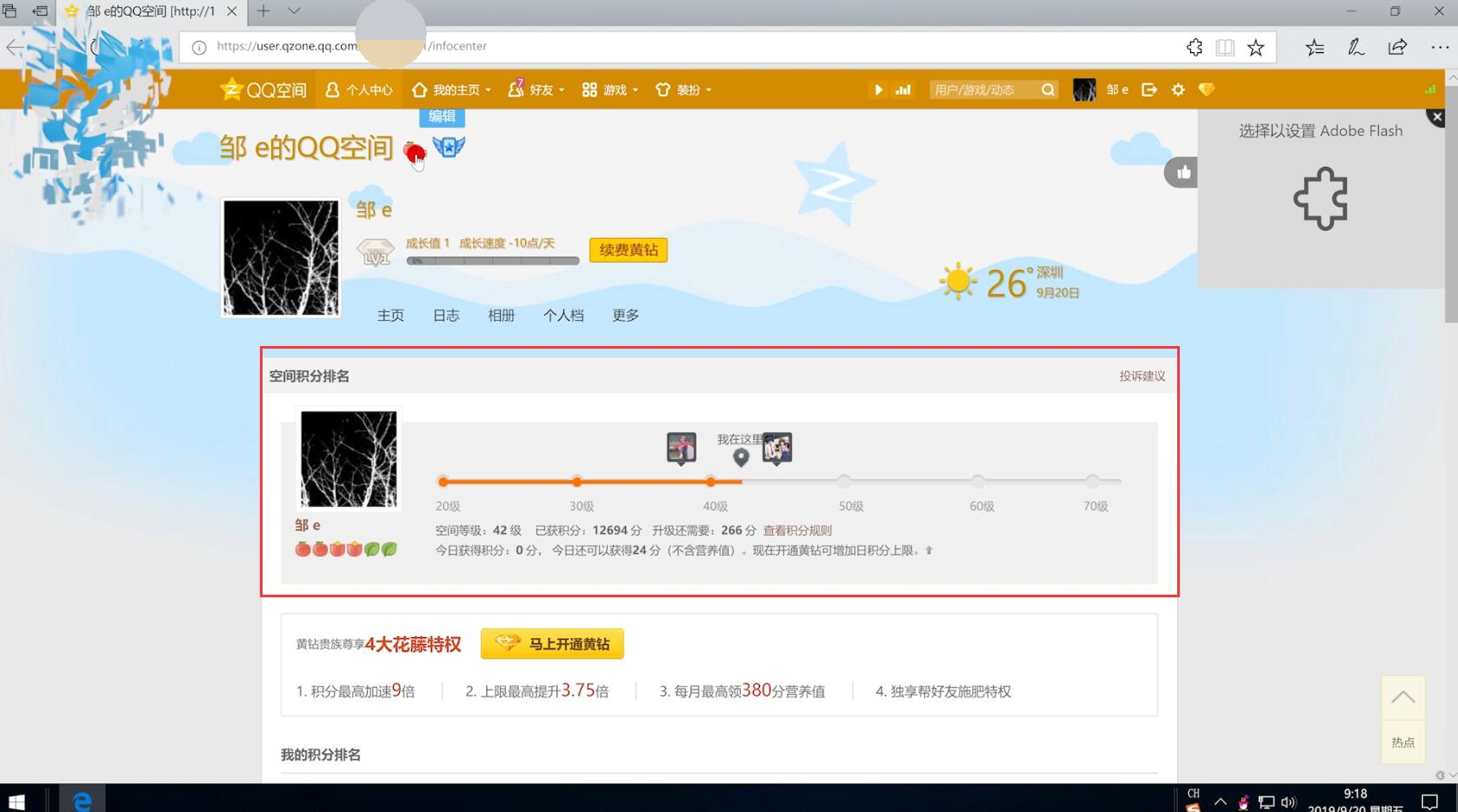The image size is (1458, 812).
Task: Click the extensions puzzle icon in address bar
Action: point(1195,47)
